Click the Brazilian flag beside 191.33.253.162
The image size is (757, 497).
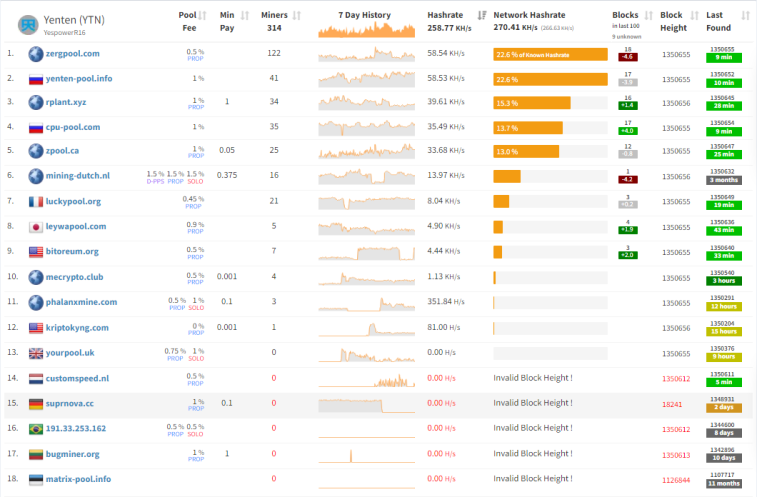(x=36, y=429)
